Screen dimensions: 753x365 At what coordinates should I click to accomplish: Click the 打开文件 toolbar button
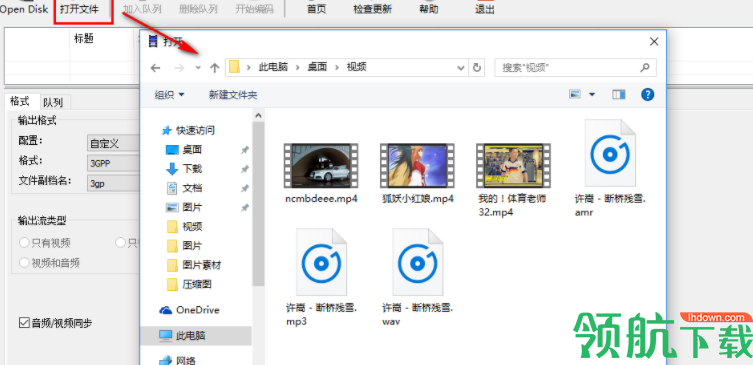coord(80,9)
